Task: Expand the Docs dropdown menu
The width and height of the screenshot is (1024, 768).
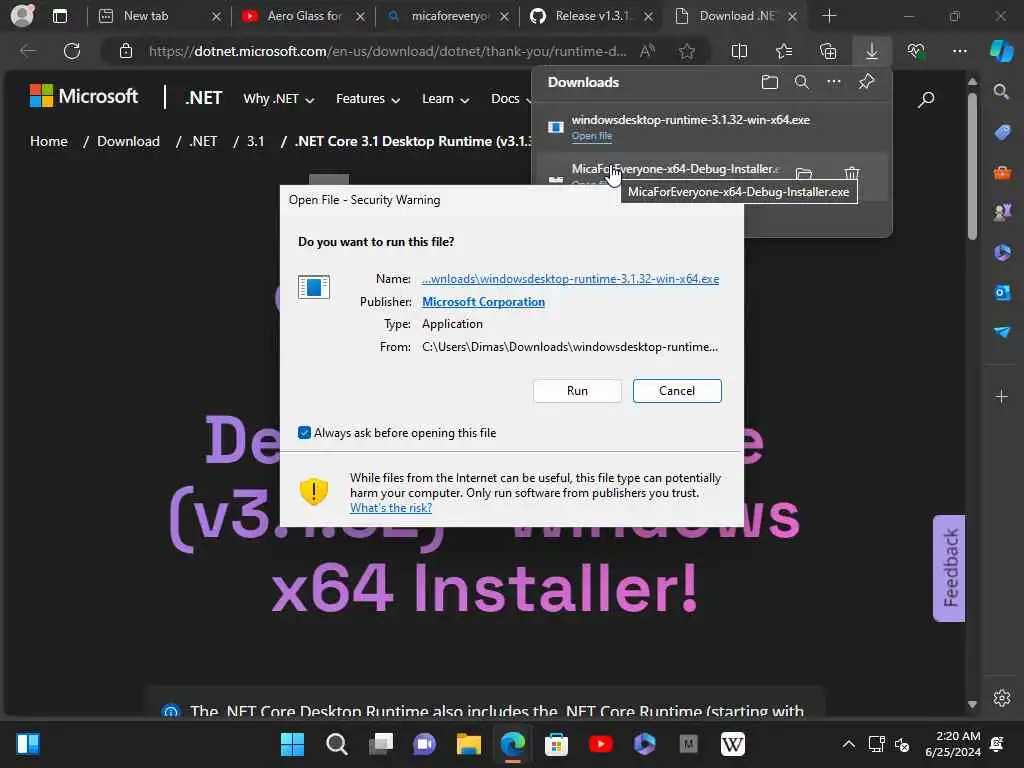Action: coord(511,99)
